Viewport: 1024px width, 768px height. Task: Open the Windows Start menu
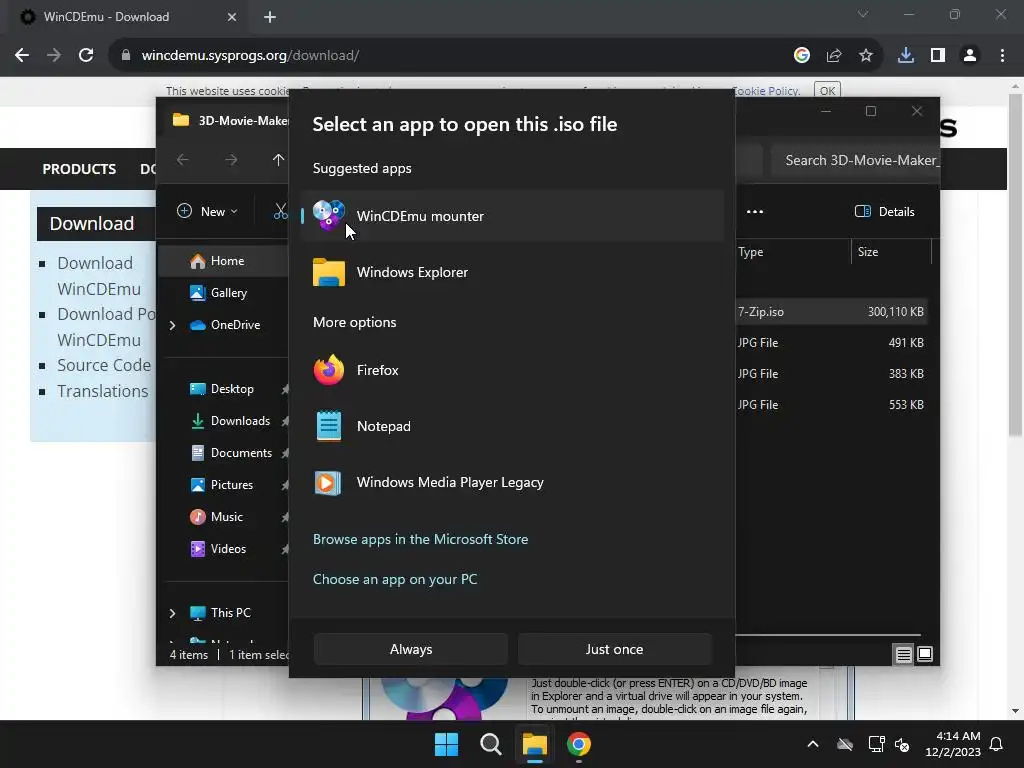tap(447, 744)
